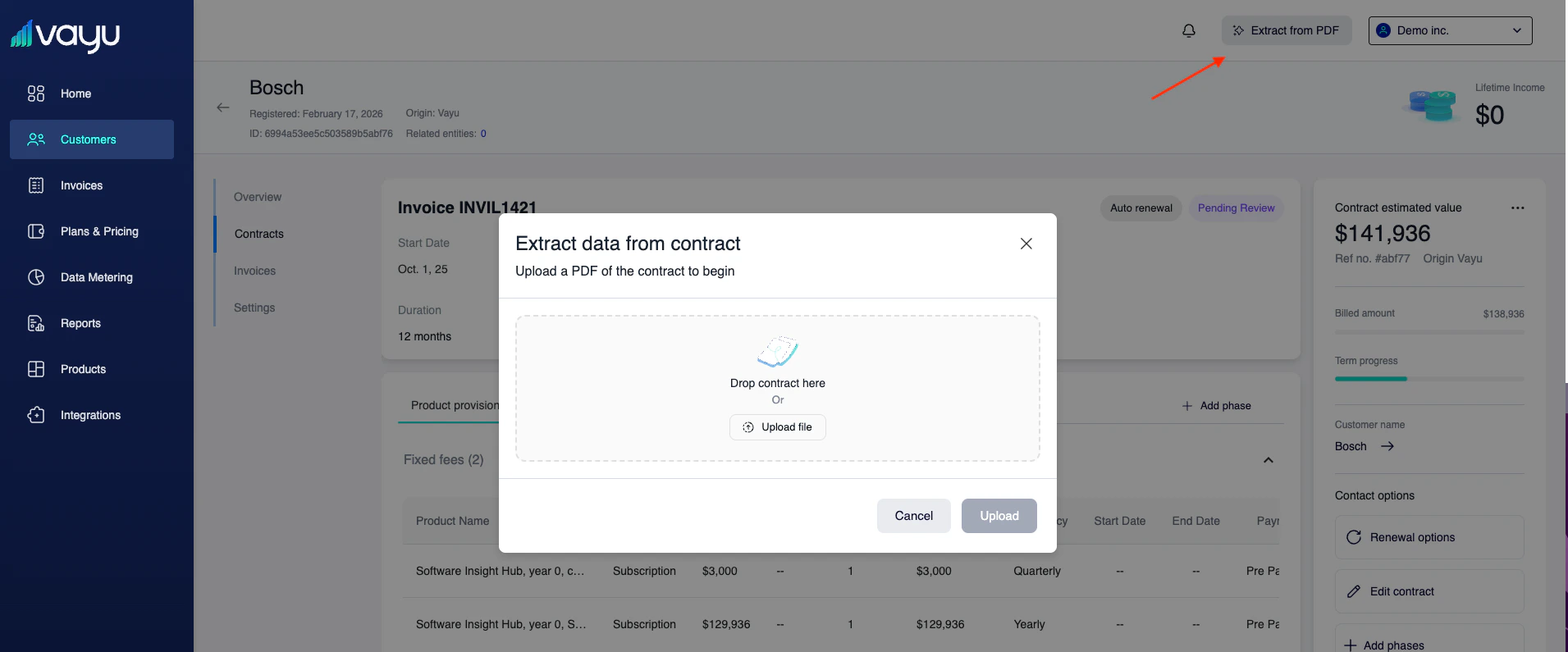Viewport: 1568px width, 652px height.
Task: Click the customer ID text
Action: 321,134
